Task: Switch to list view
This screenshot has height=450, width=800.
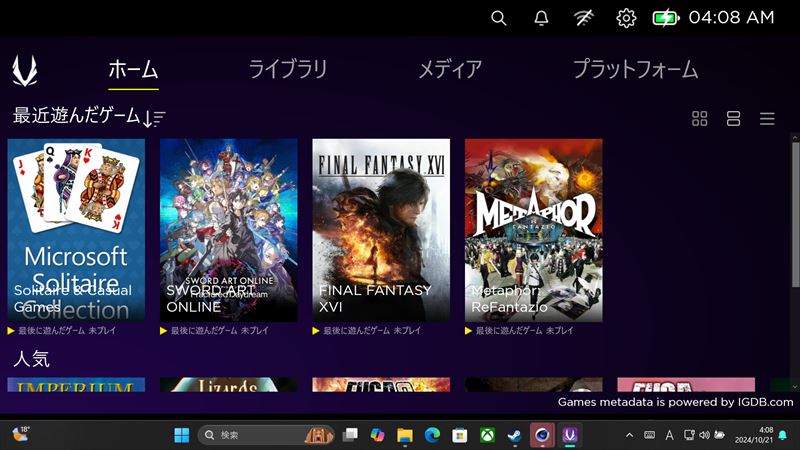Action: 767,119
